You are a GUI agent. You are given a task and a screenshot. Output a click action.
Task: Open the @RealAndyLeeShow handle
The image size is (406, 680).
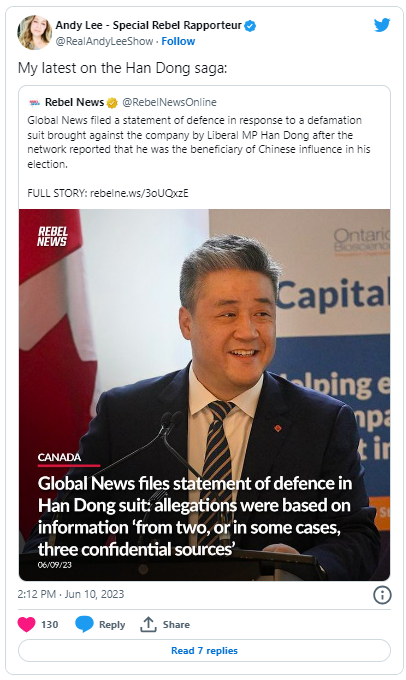104,41
